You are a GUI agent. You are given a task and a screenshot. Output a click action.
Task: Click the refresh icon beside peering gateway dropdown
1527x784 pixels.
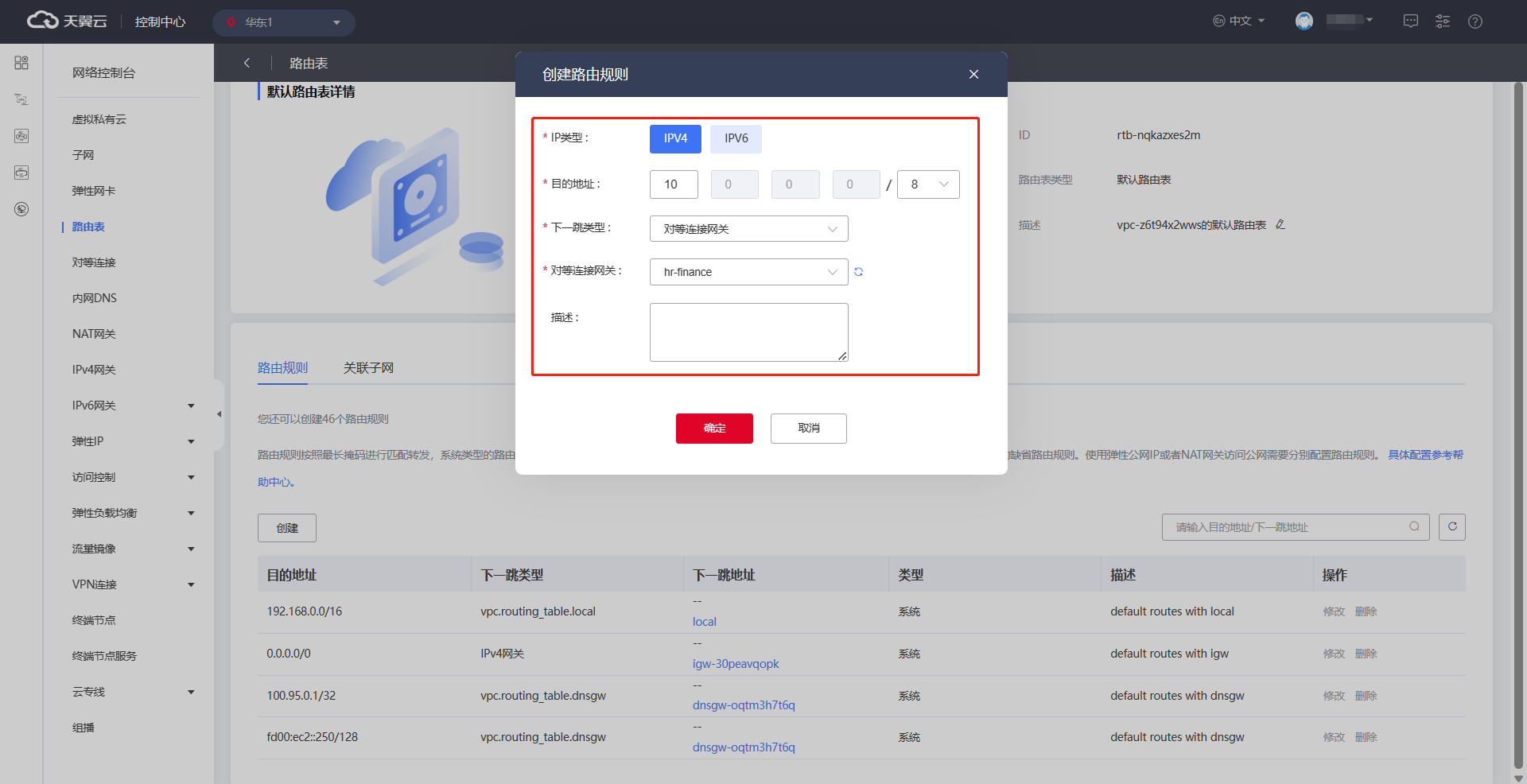[x=858, y=272]
